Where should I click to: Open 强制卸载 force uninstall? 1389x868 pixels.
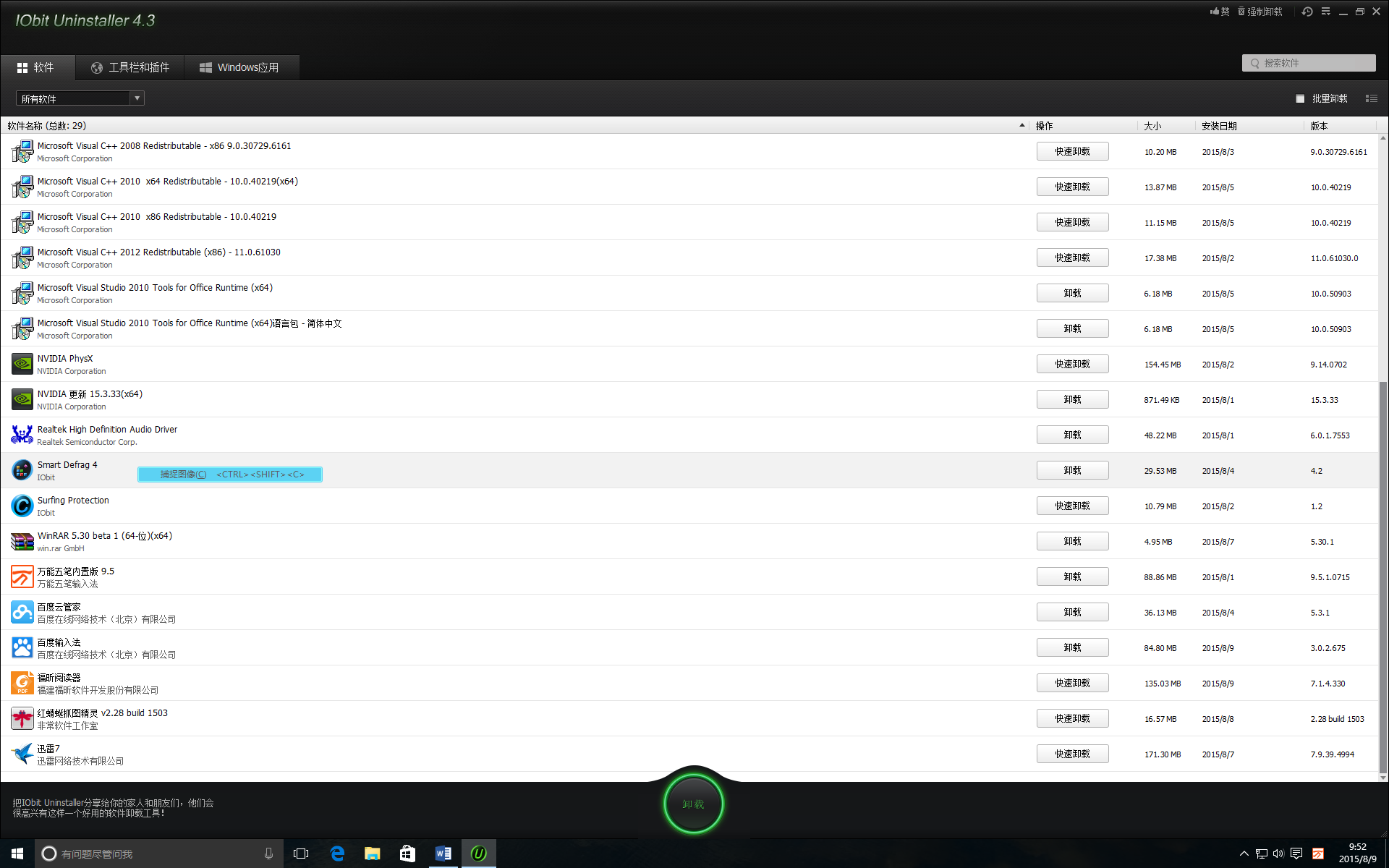tap(1260, 12)
